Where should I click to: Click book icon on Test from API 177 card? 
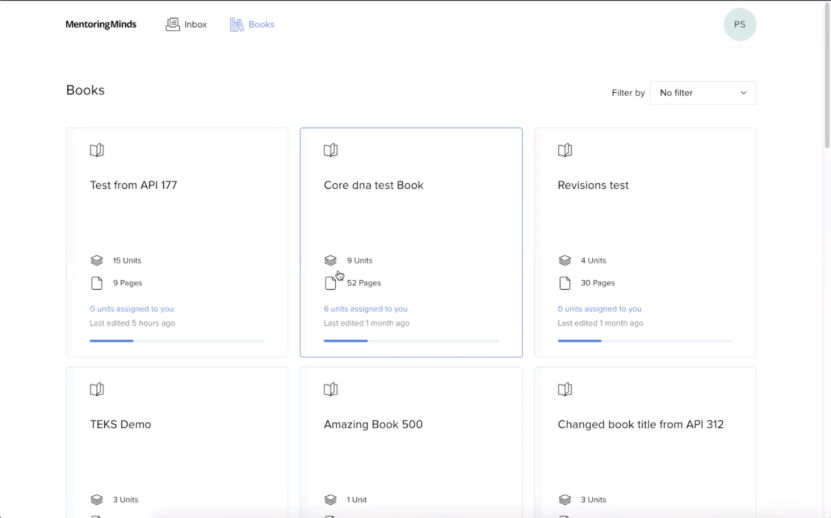point(96,150)
